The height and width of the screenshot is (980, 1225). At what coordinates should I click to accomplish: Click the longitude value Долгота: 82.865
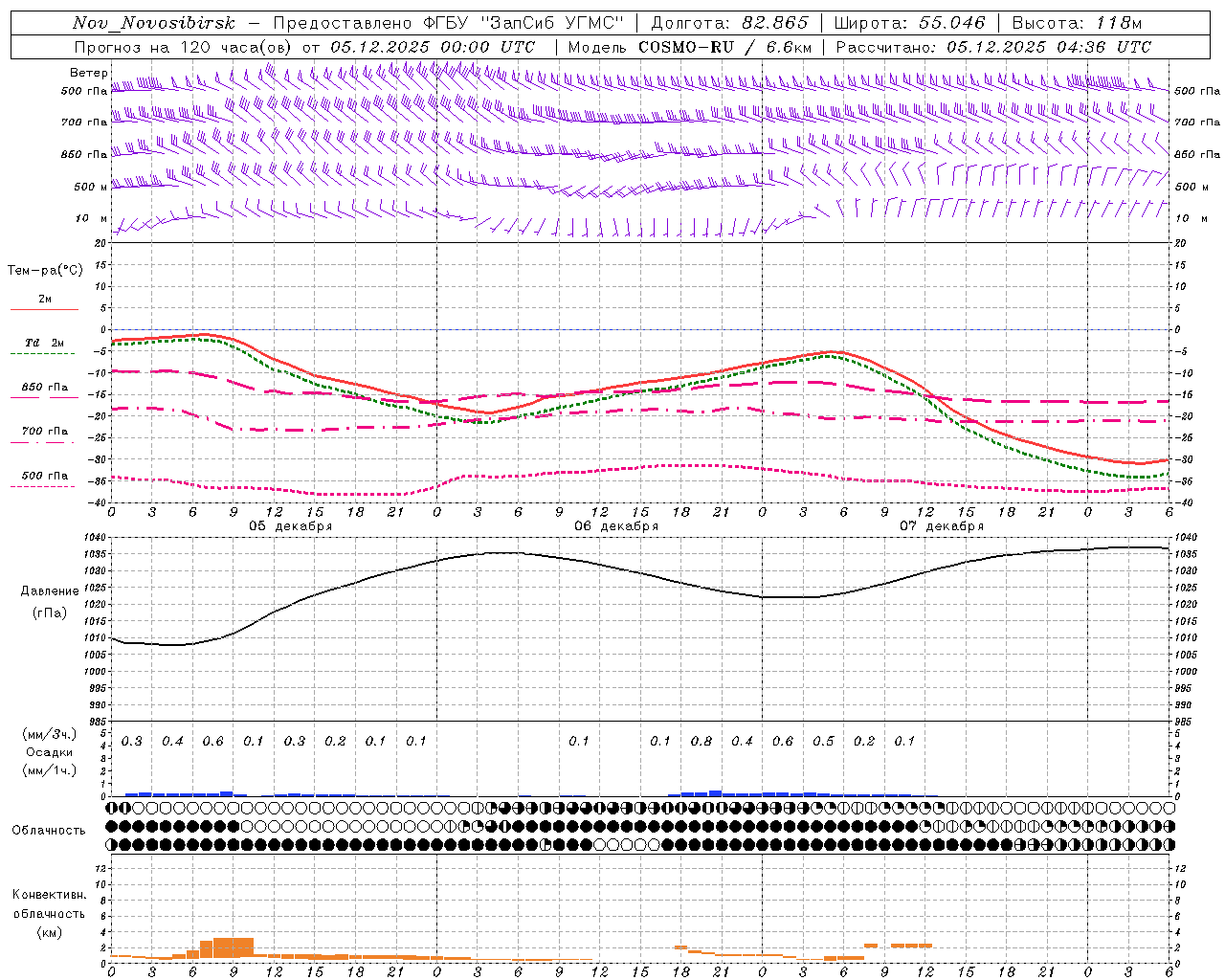coord(729,23)
